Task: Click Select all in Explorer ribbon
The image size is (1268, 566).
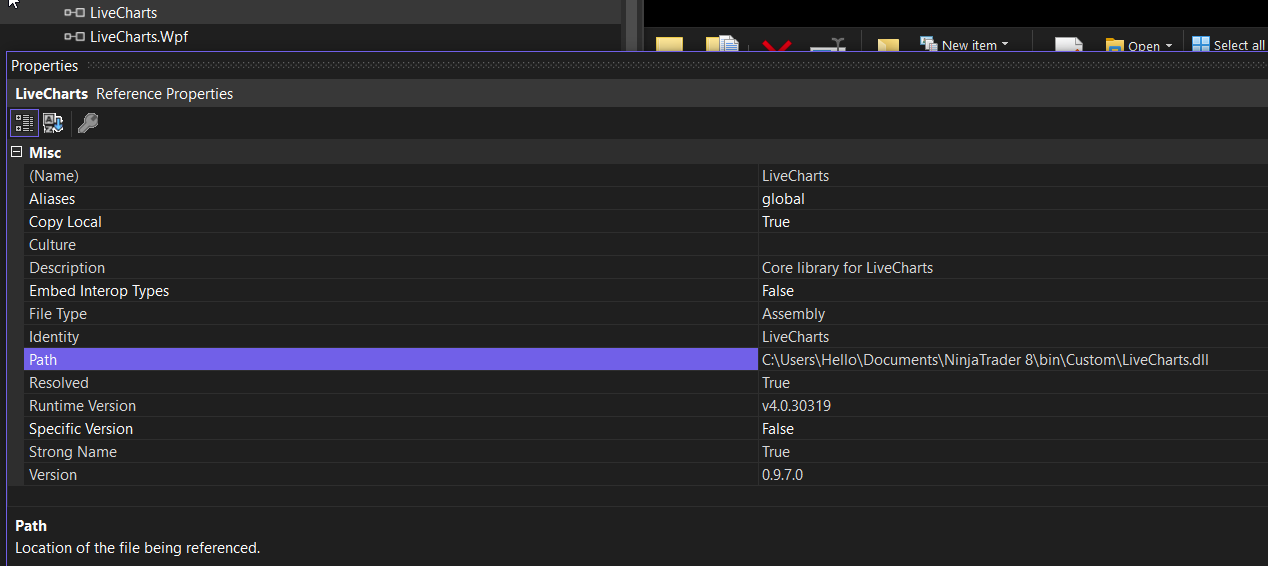Action: tap(1229, 45)
